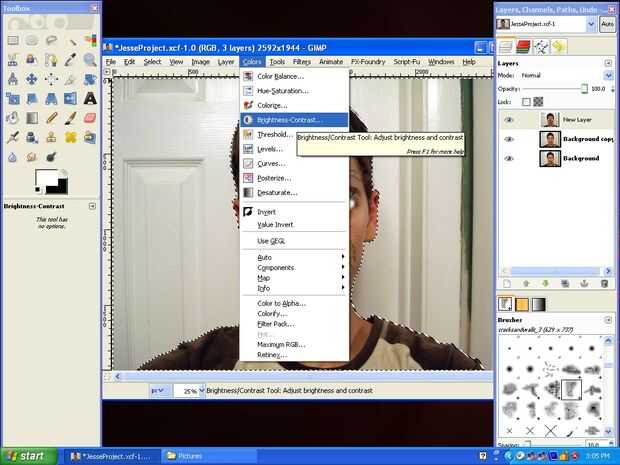
Task: Select the Alignment tool
Action: click(x=51, y=79)
